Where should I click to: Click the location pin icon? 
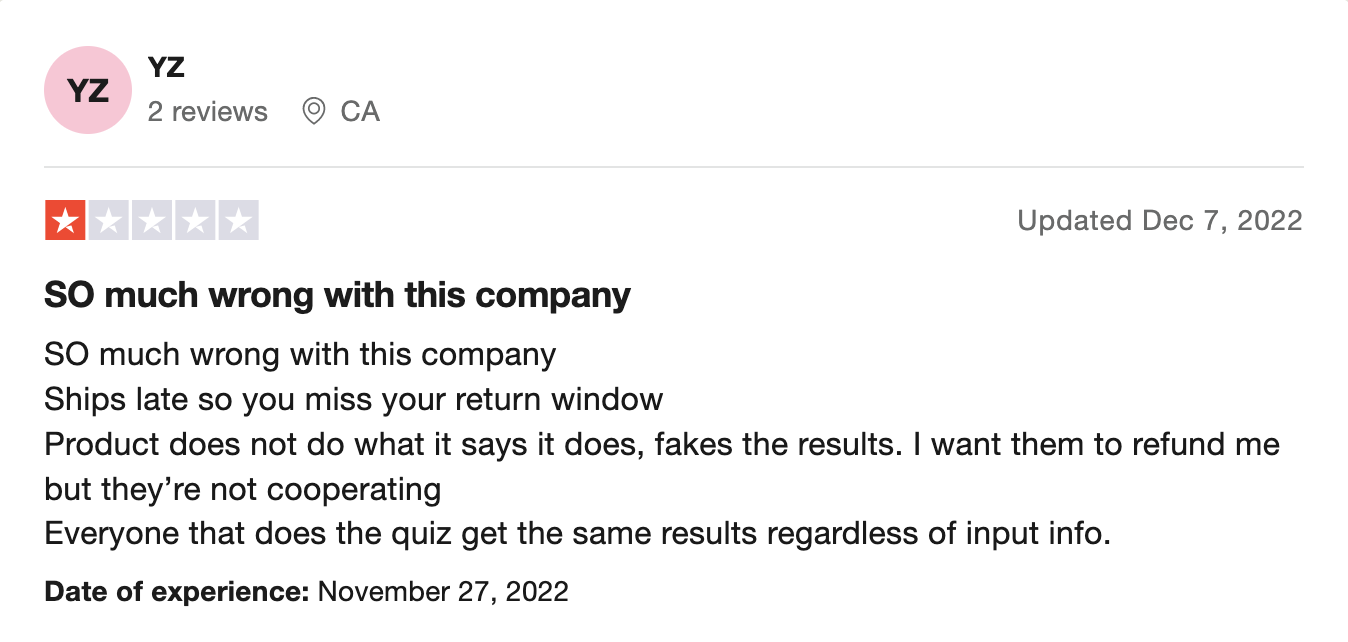[314, 111]
